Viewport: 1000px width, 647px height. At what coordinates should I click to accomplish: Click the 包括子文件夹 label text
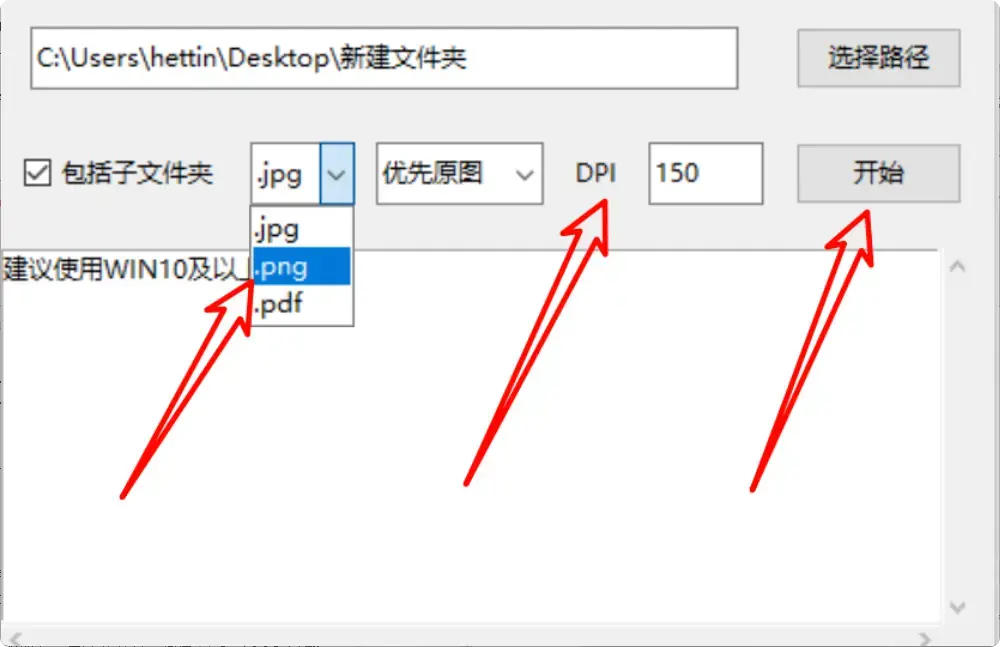pos(137,173)
